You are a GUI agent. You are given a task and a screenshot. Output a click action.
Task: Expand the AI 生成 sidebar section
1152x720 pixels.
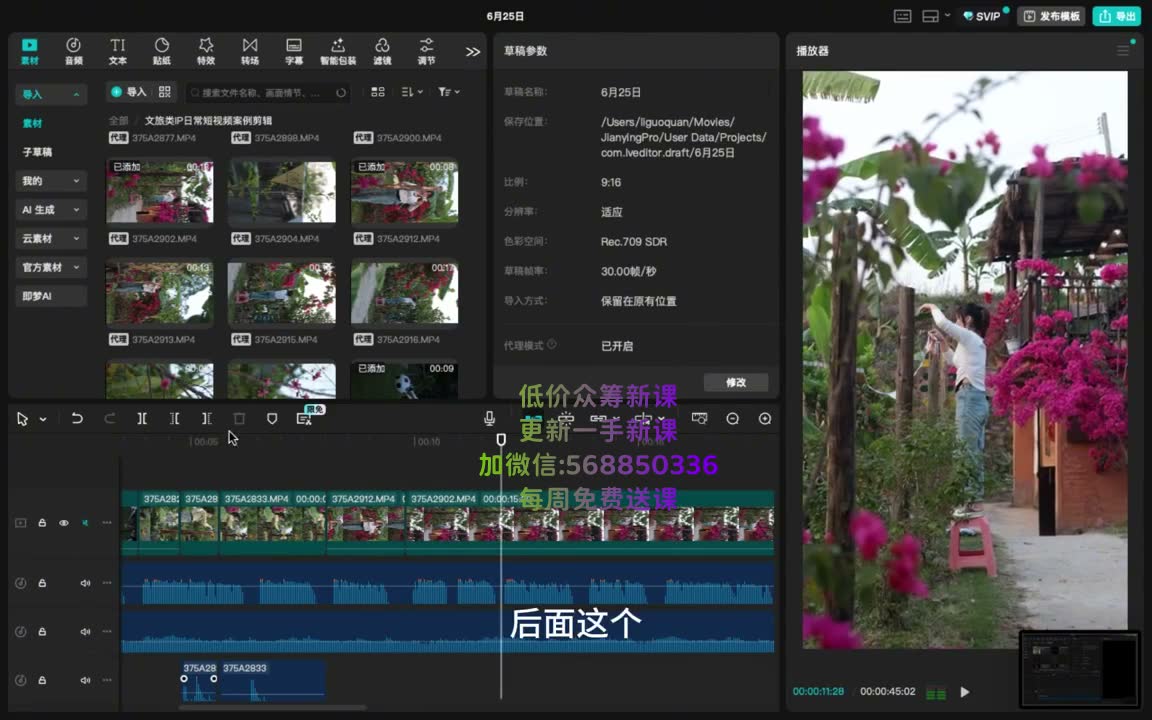51,209
